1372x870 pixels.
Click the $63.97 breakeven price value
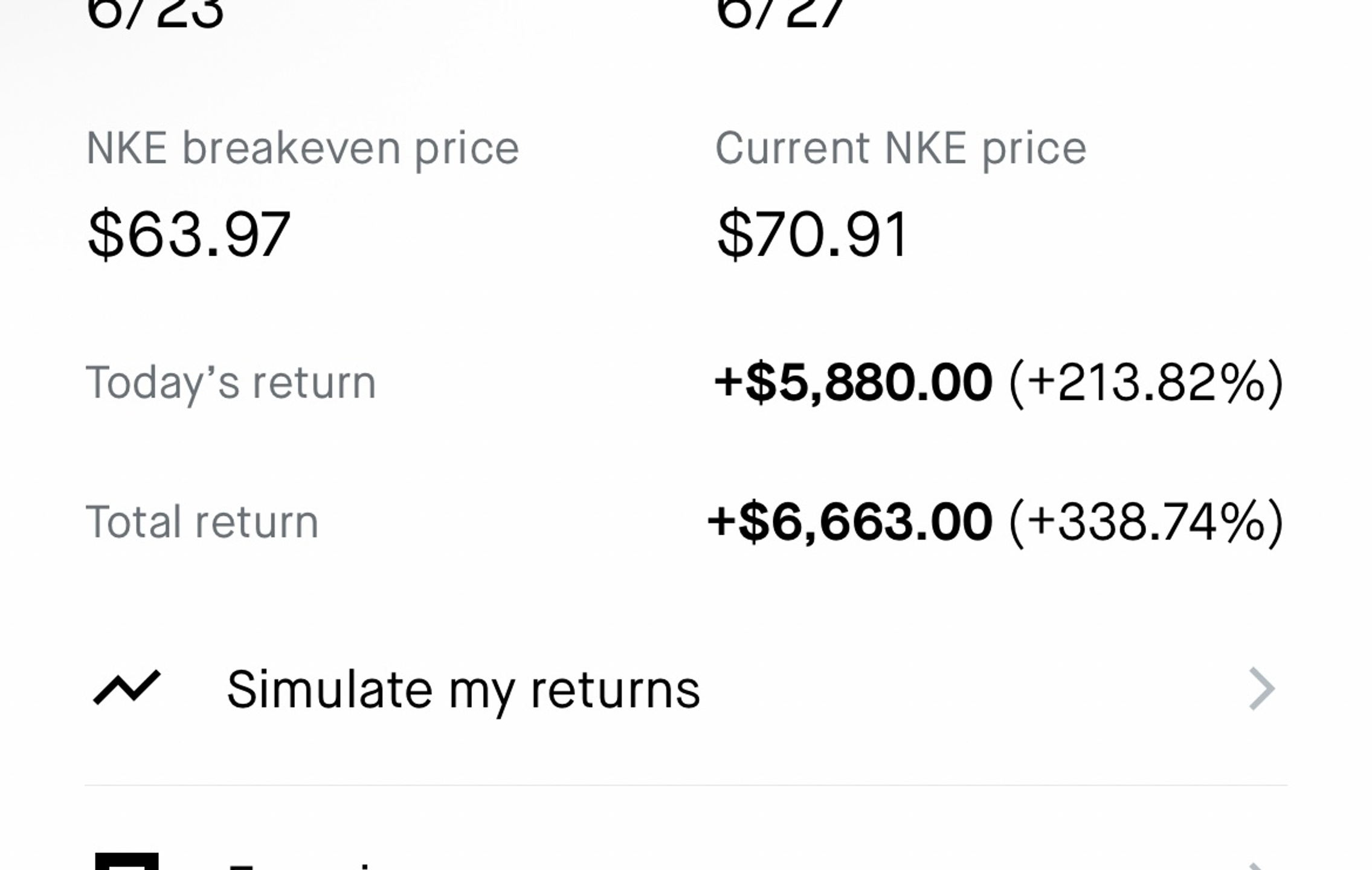[189, 234]
